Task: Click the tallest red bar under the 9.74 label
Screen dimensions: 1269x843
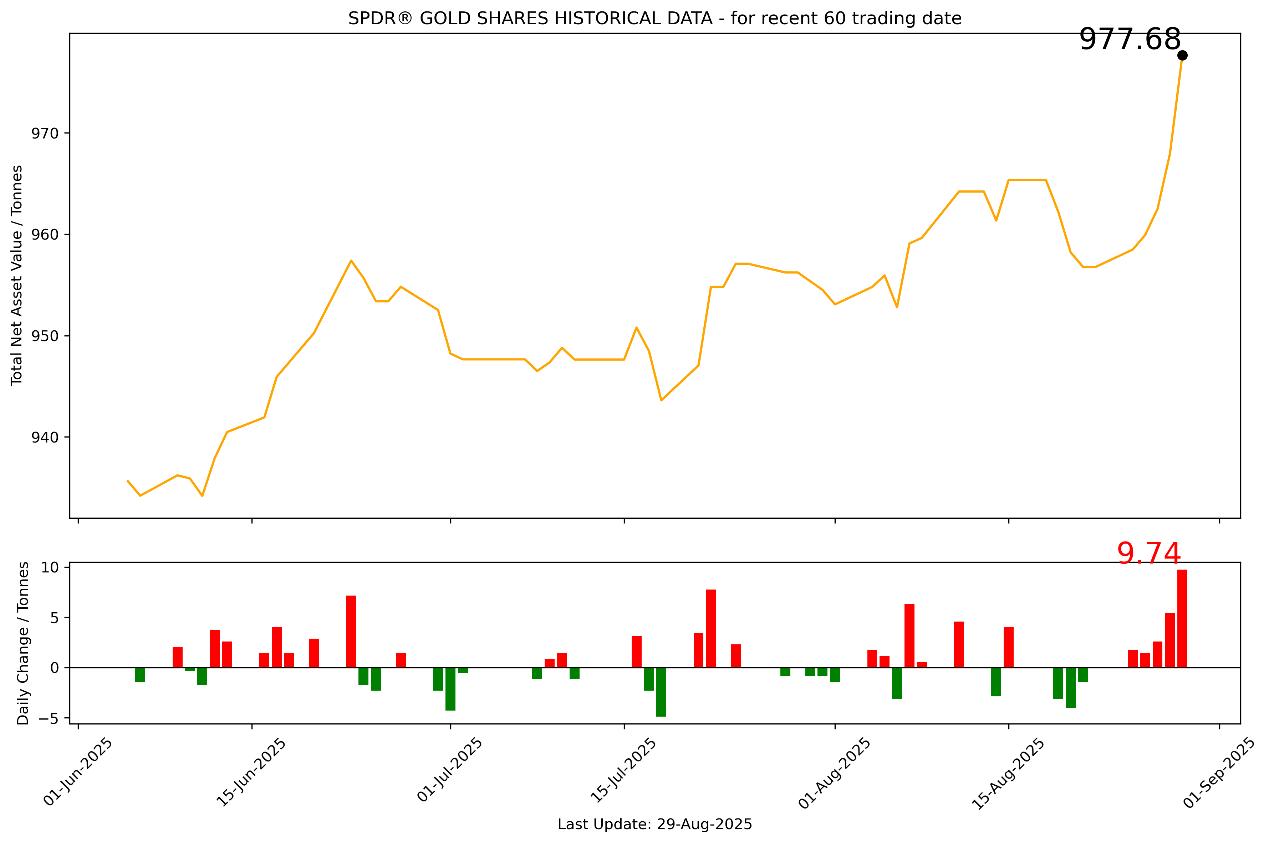Action: 1182,618
